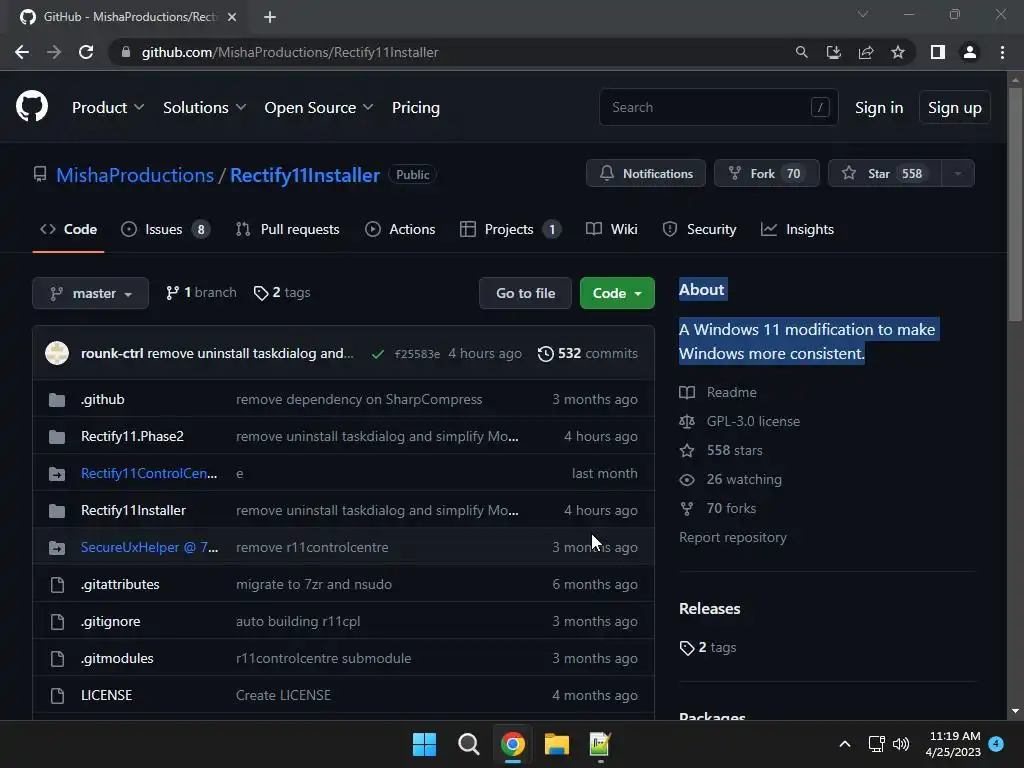Expand the Product menu
Image resolution: width=1024 pixels, height=768 pixels.
coord(108,107)
